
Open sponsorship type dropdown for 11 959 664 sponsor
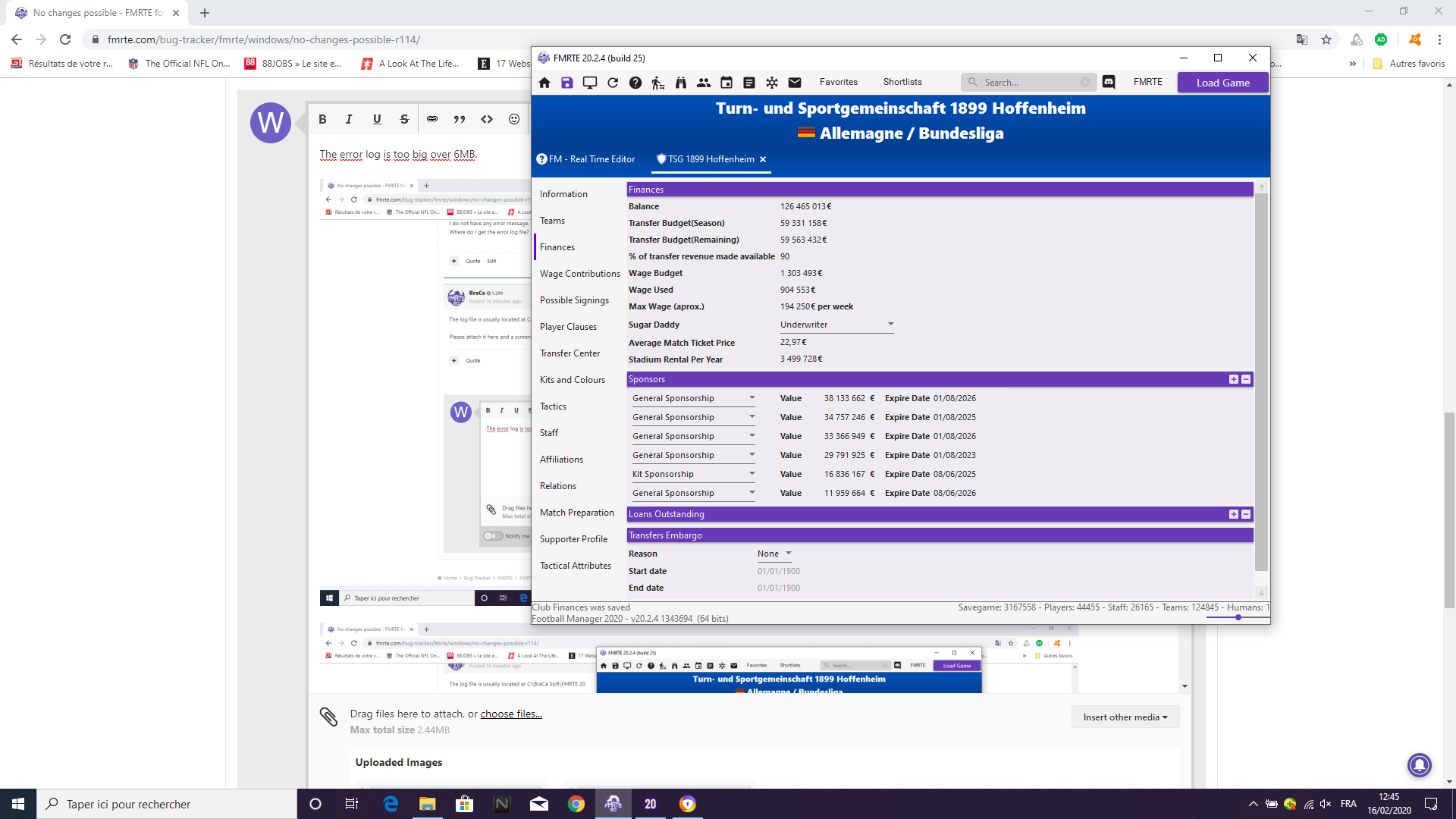tap(693, 493)
